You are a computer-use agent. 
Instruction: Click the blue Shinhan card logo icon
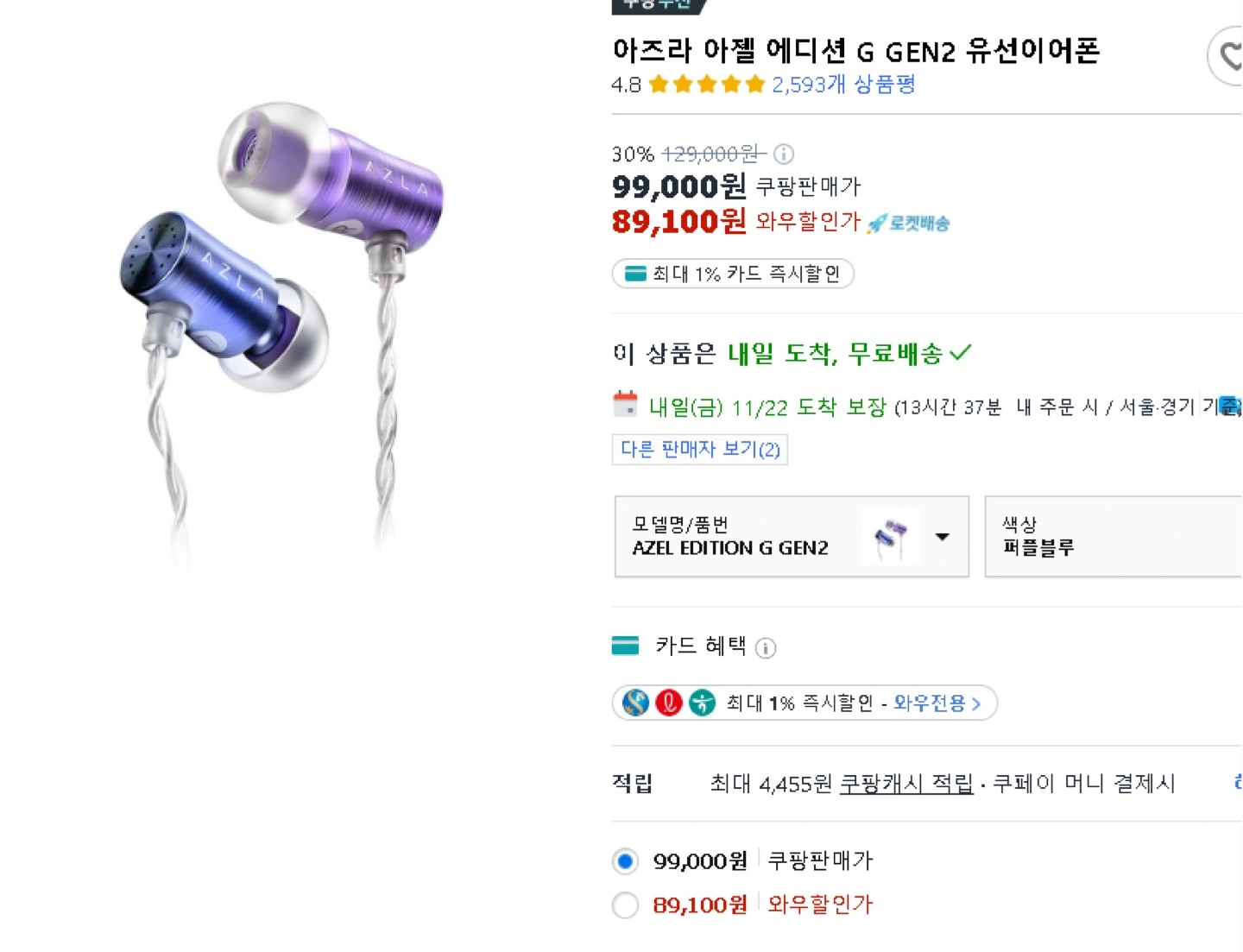(636, 703)
